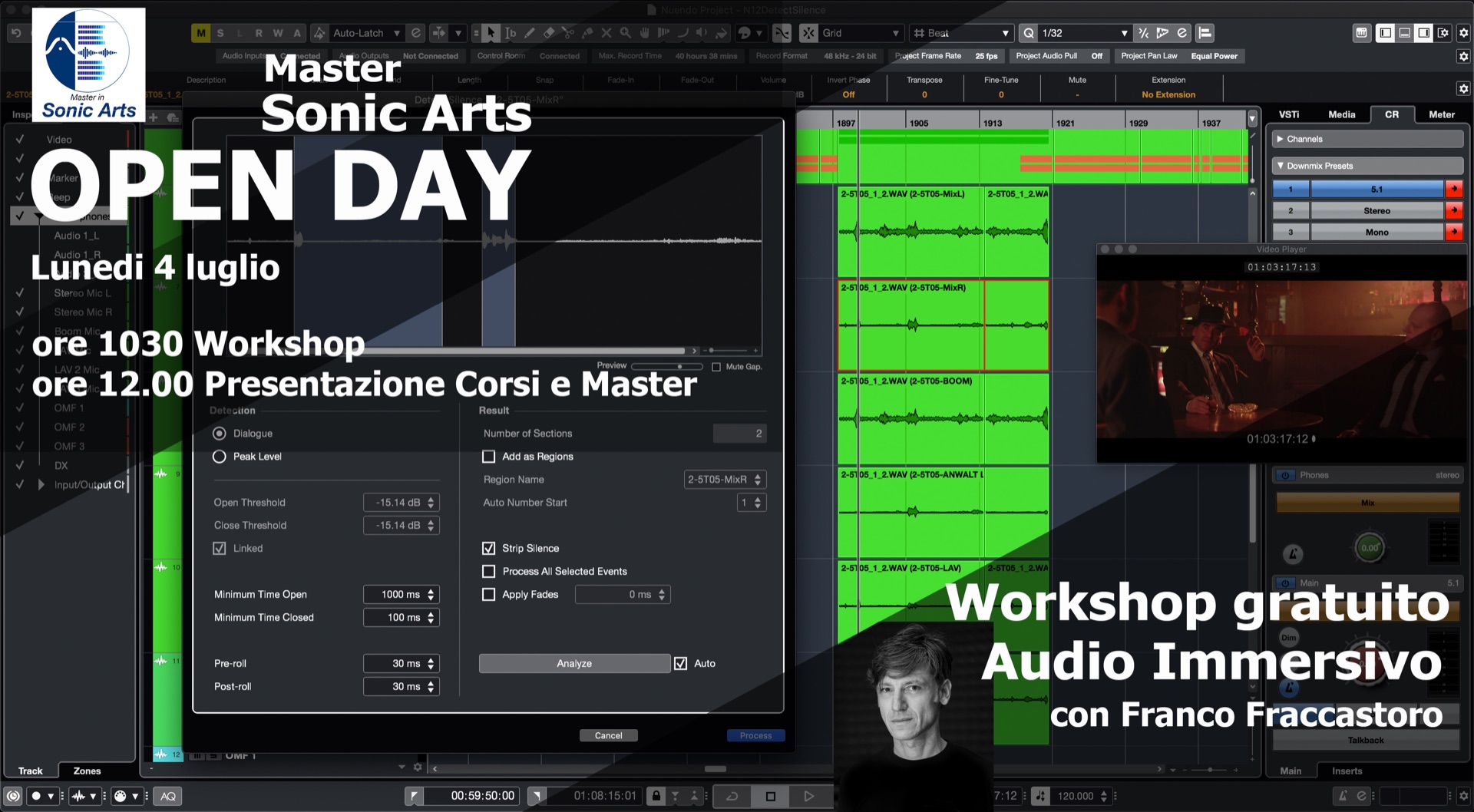Select the Dialogue detection radio button

click(220, 434)
